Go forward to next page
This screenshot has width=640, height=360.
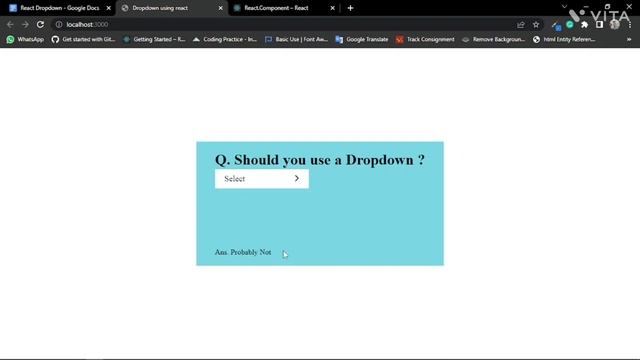pos(25,24)
